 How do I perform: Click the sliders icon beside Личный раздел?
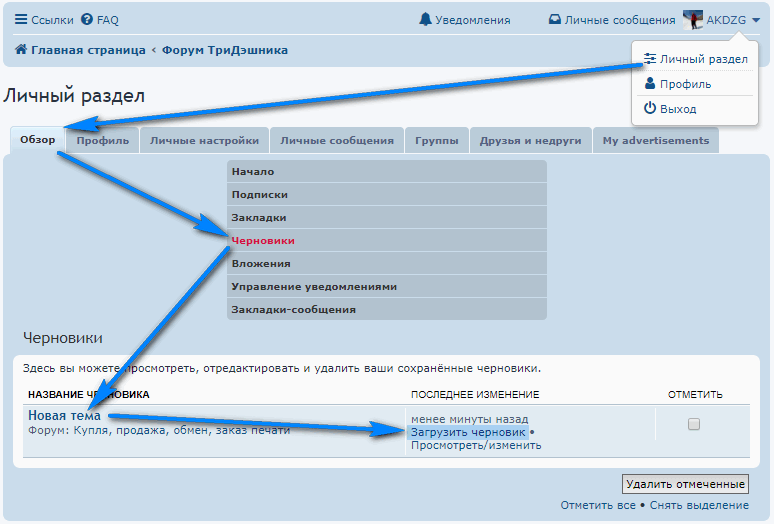(650, 59)
